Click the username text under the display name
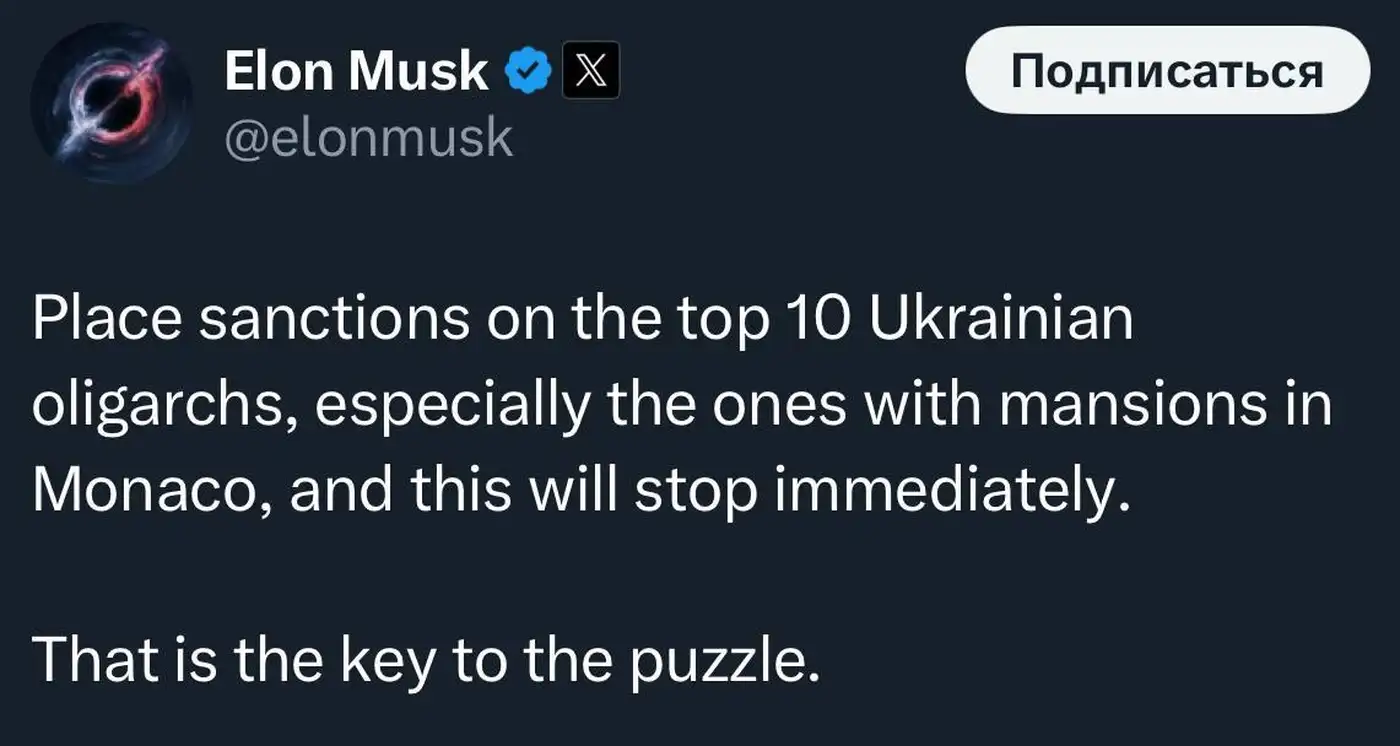 [x=370, y=137]
